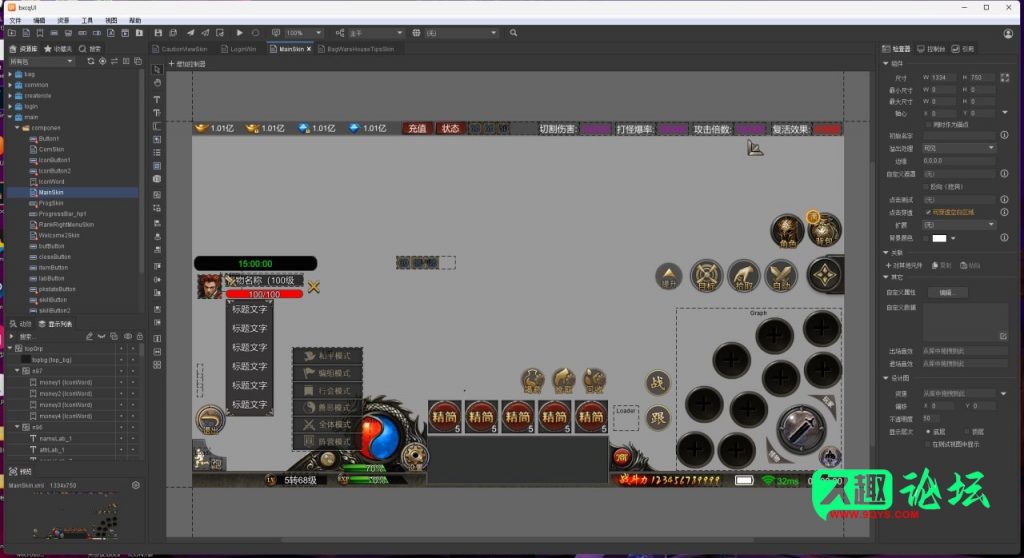Click the language globe icon in toolbar
The width and height of the screenshot is (1024, 558).
pos(416,33)
